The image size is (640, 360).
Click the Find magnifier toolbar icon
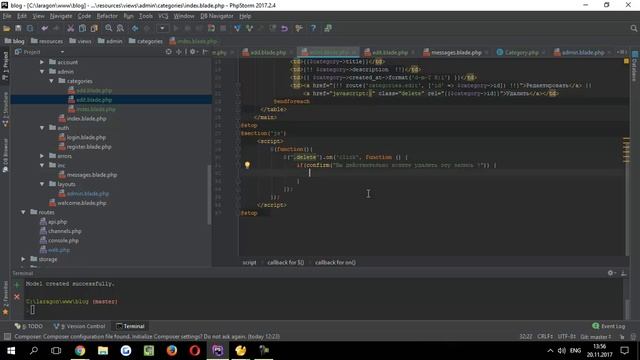click(x=109, y=28)
